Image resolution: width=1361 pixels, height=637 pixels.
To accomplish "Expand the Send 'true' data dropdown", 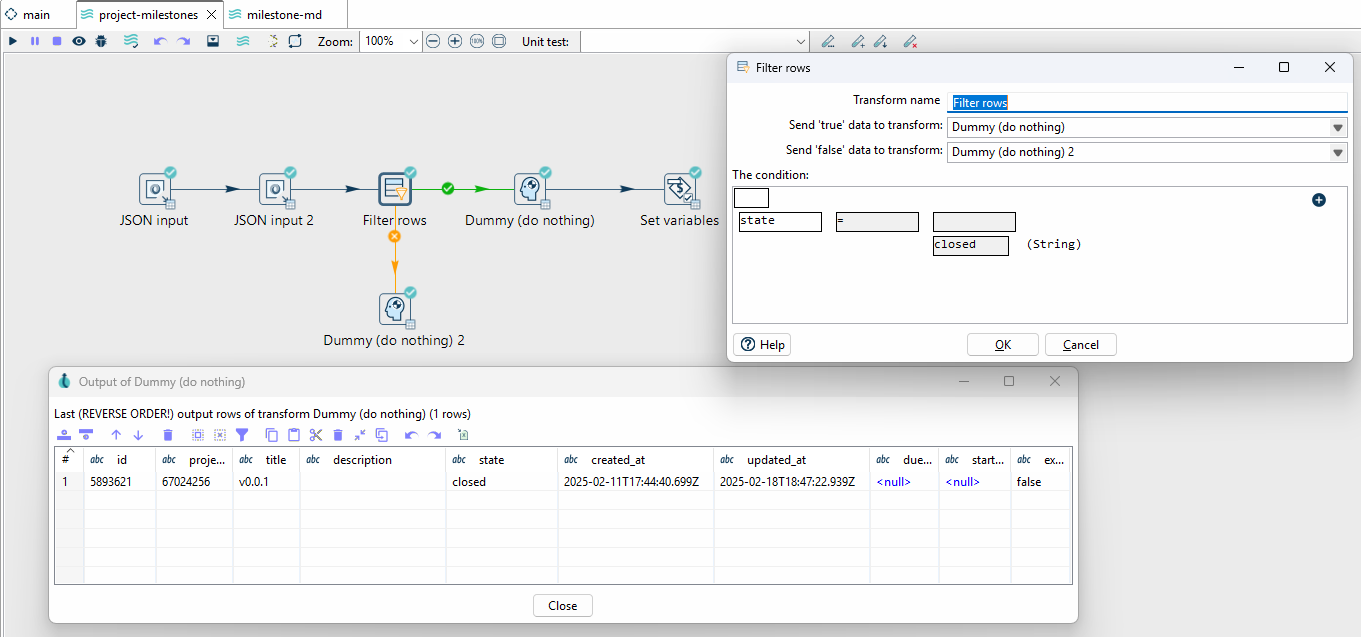I will pyautogui.click(x=1338, y=127).
